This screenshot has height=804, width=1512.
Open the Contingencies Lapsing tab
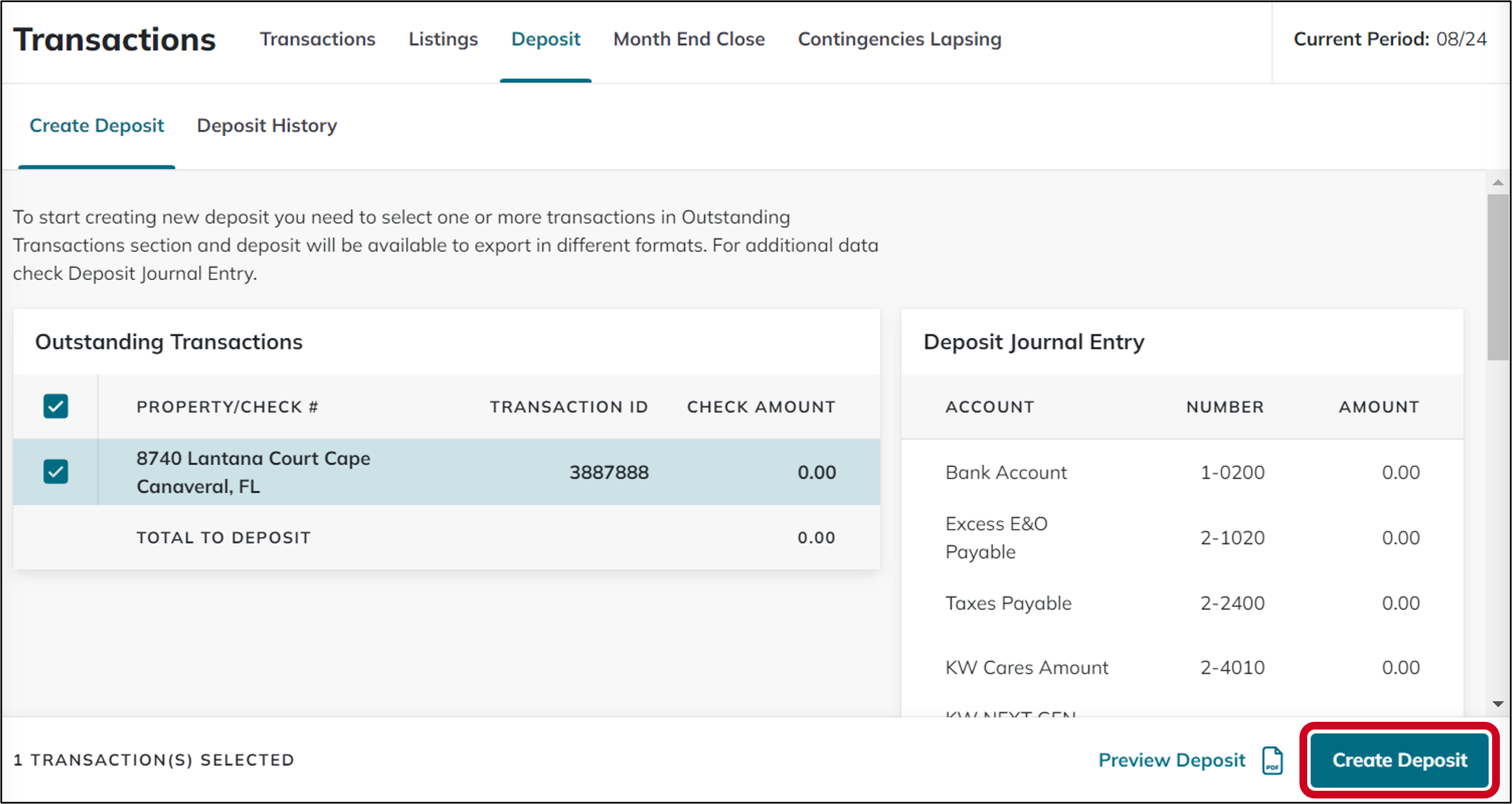[x=899, y=39]
